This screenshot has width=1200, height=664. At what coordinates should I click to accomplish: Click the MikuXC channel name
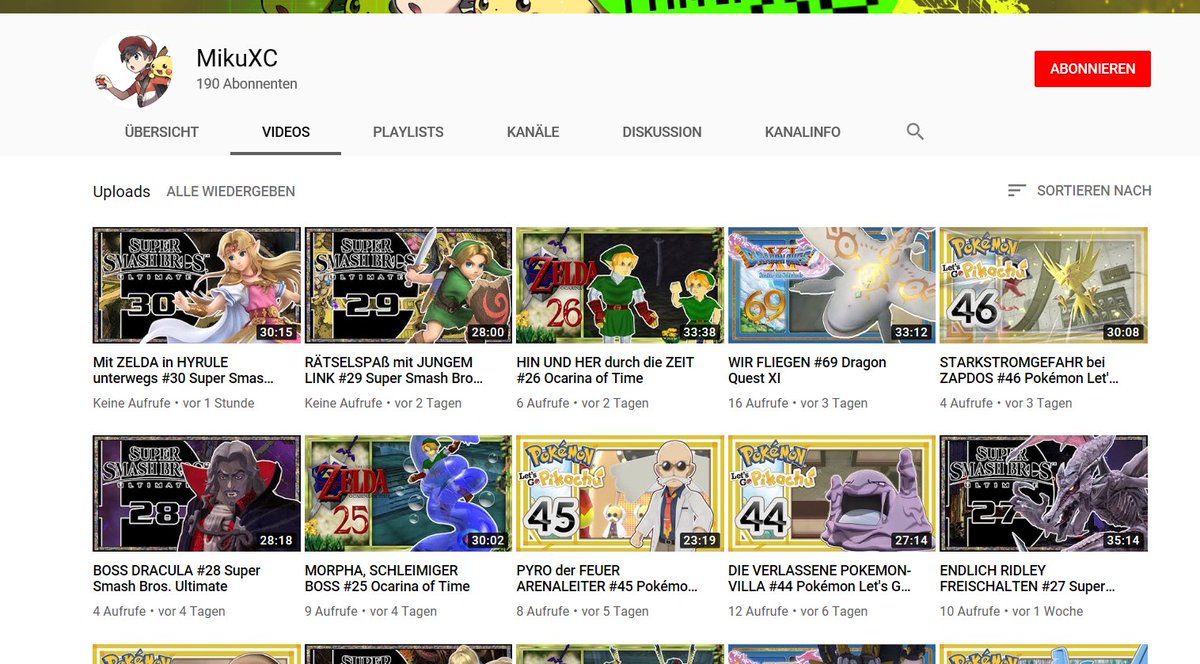click(x=237, y=58)
